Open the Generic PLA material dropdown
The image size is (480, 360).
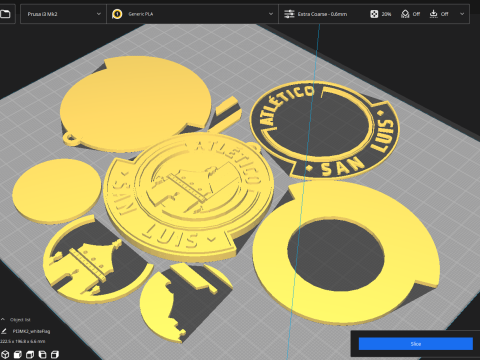(192, 14)
